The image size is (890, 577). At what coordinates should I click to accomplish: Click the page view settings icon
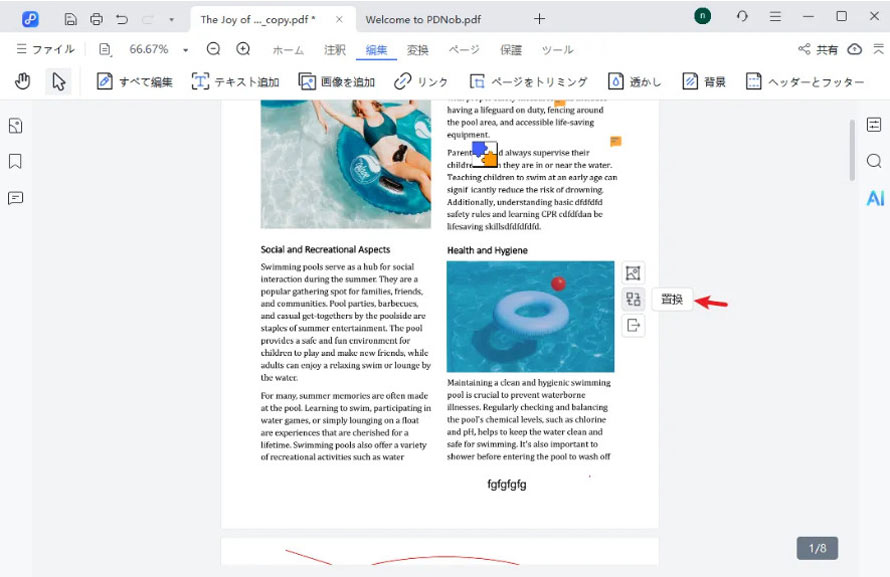(105, 49)
